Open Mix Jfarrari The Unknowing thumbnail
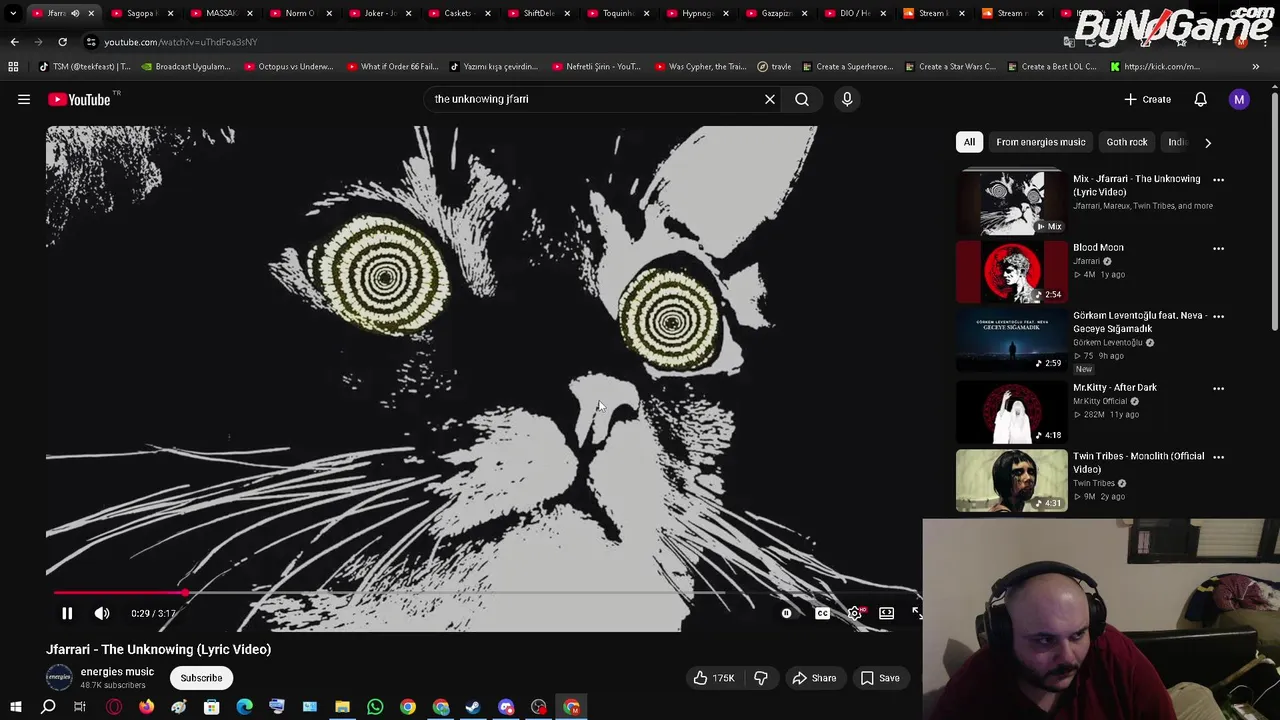The height and width of the screenshot is (720, 1280). (1011, 203)
